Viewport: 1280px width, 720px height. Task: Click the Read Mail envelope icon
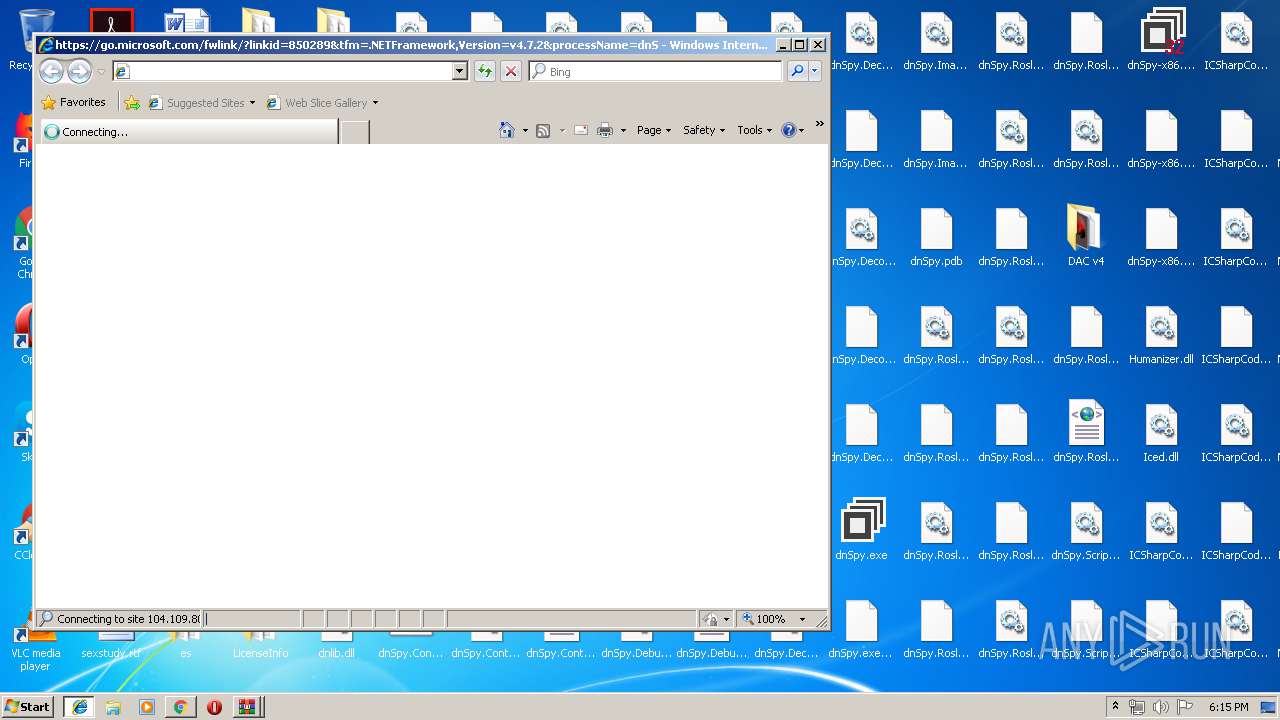click(580, 130)
